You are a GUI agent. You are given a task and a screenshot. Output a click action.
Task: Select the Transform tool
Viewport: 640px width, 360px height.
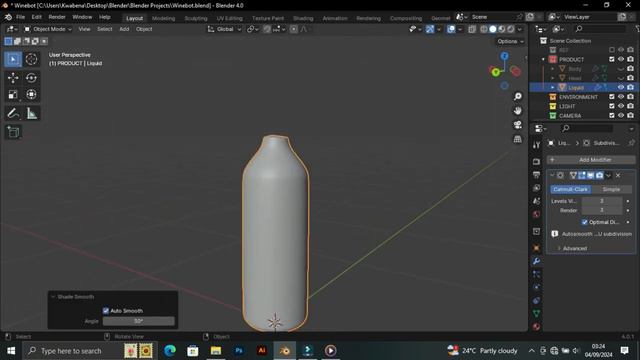pos(31,94)
